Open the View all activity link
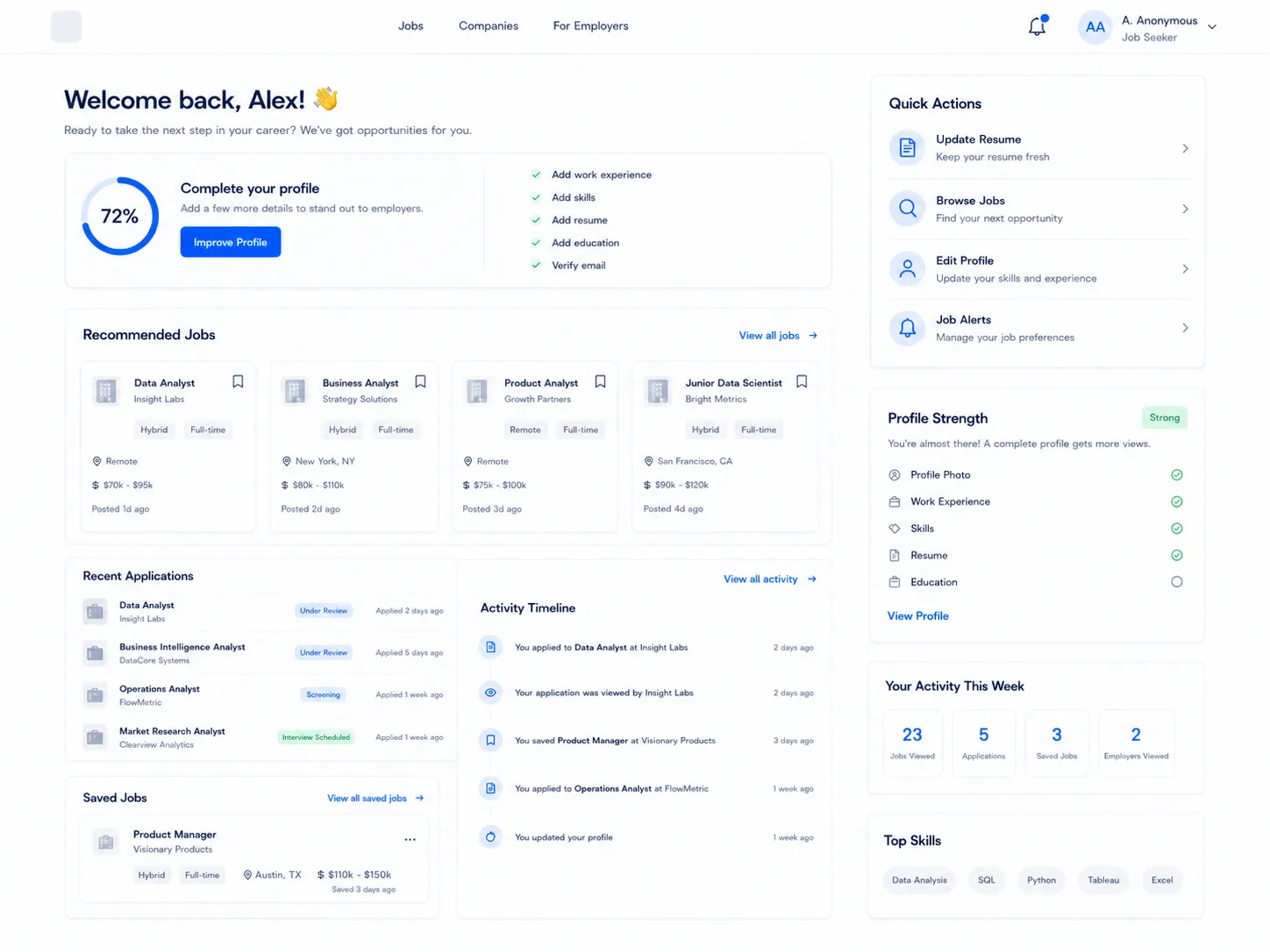 pos(770,579)
